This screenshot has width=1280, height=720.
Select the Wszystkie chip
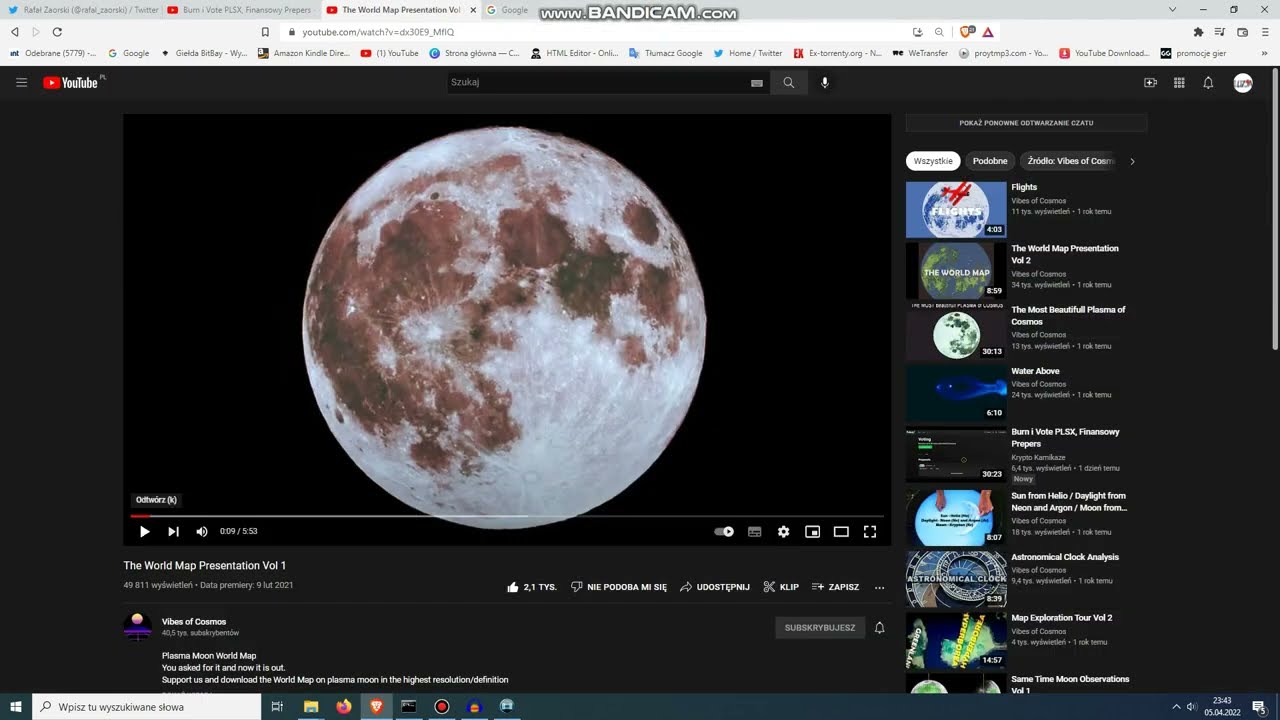tap(933, 161)
